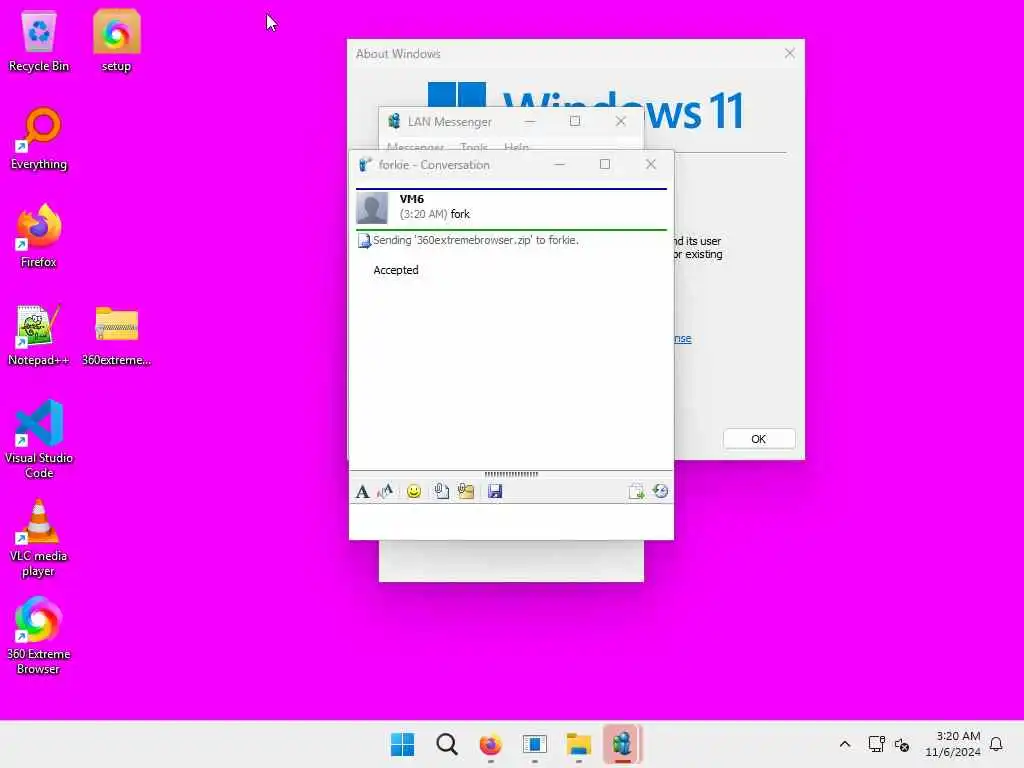This screenshot has width=1024, height=768.
Task: Select the Visual Studio Code desktop shortcut
Action: [39, 440]
